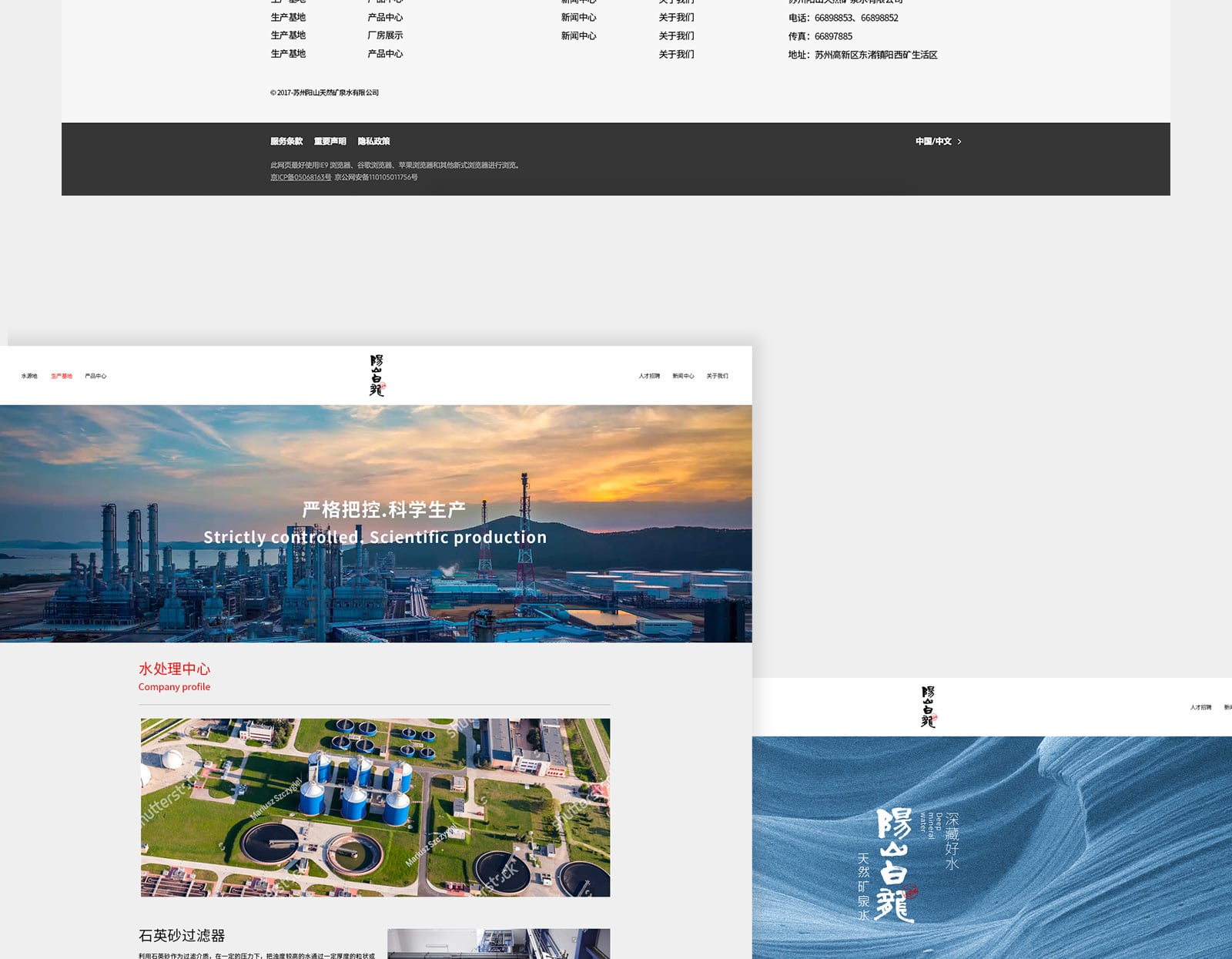This screenshot has width=1232, height=959.
Task: Click the Strictly controlled. Scientific production text
Action: (375, 537)
